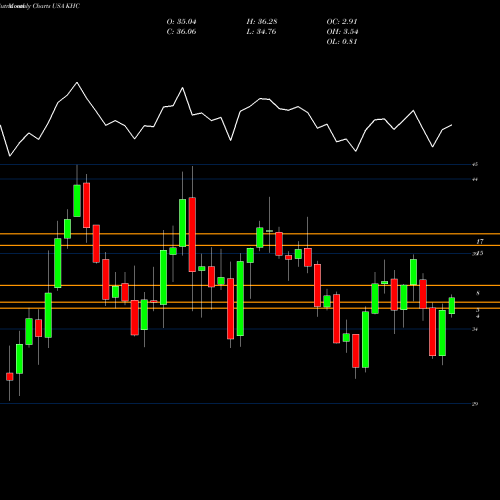This screenshot has width=500, height=500.
Task: Click the close value "C: 36.06"
Action: coord(181,32)
